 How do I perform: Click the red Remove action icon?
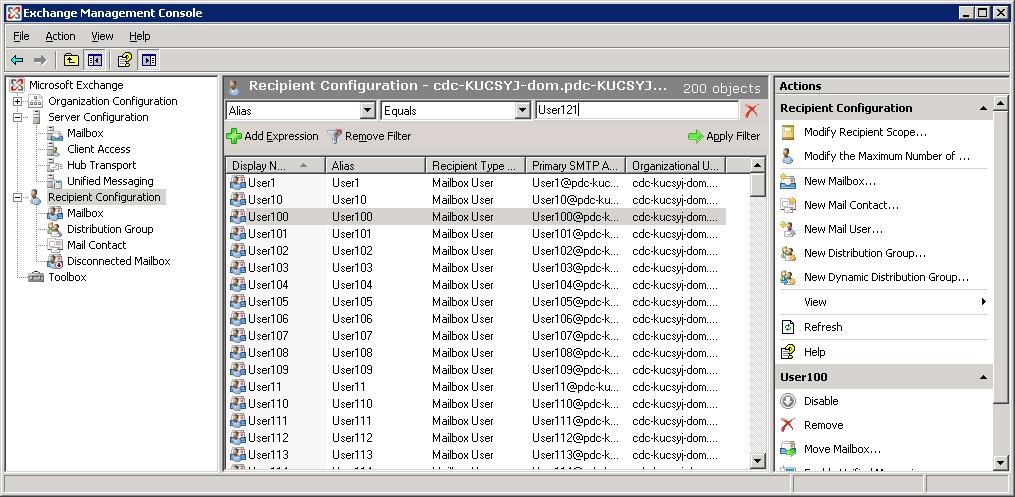(788, 425)
